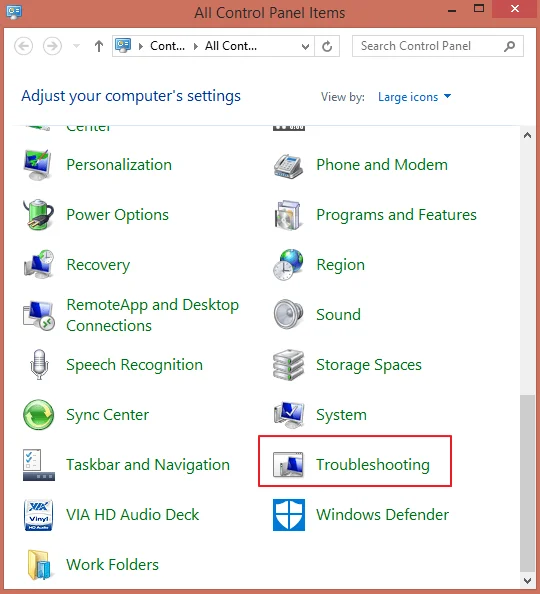
Task: Expand the chevron before All Cont... breadcrumb
Action: click(x=196, y=46)
